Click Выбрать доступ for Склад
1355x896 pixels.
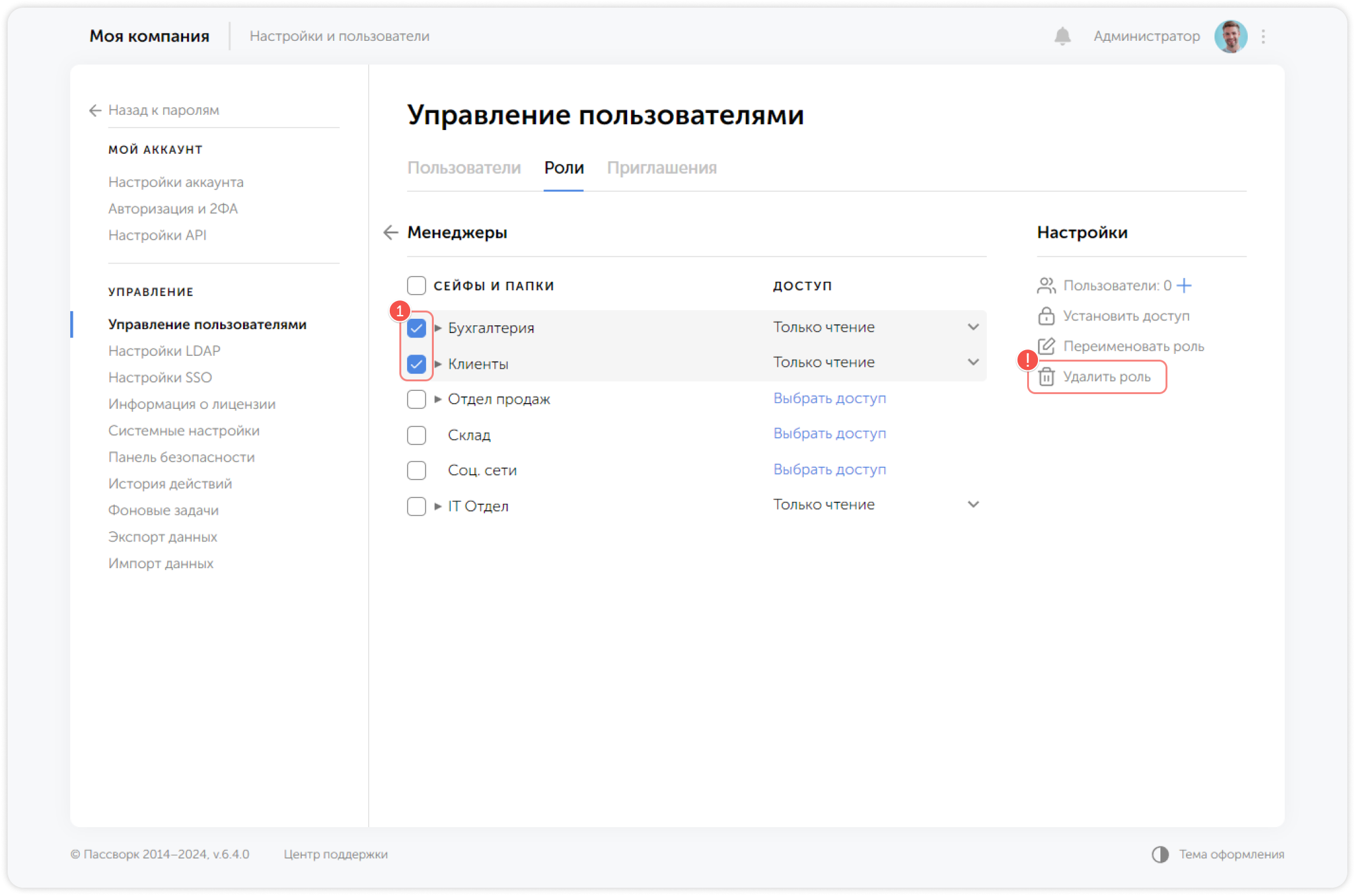click(829, 434)
